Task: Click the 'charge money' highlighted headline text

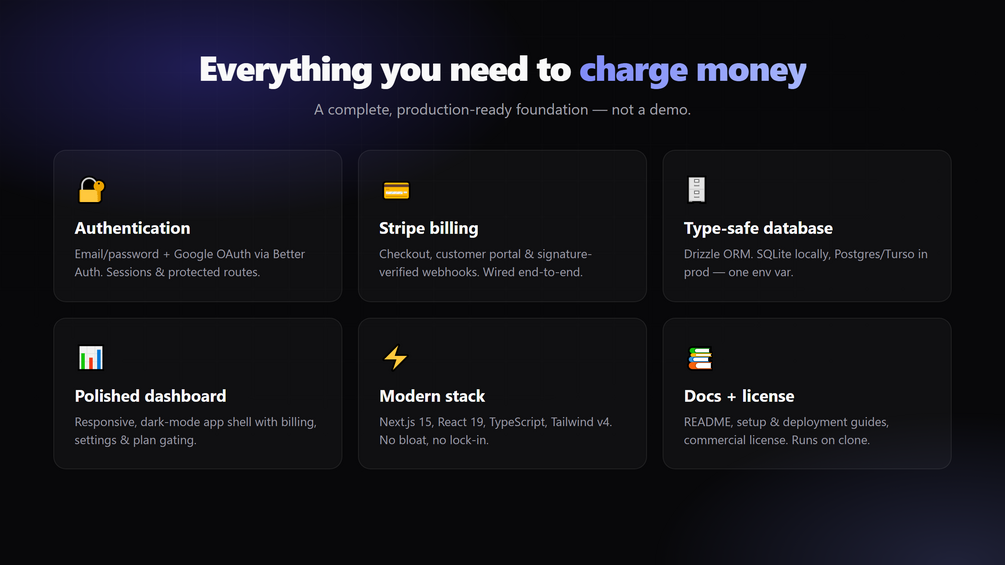Action: pos(693,70)
